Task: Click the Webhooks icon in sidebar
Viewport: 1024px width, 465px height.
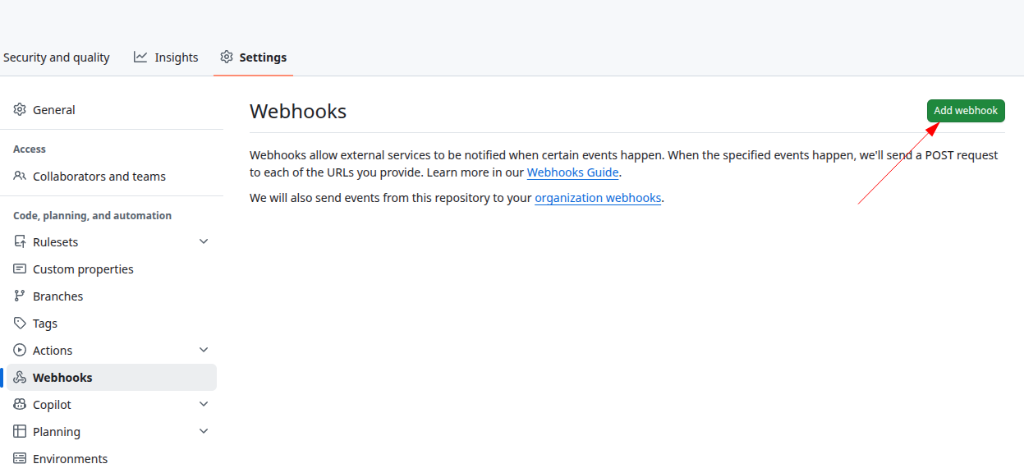Action: click(20, 377)
